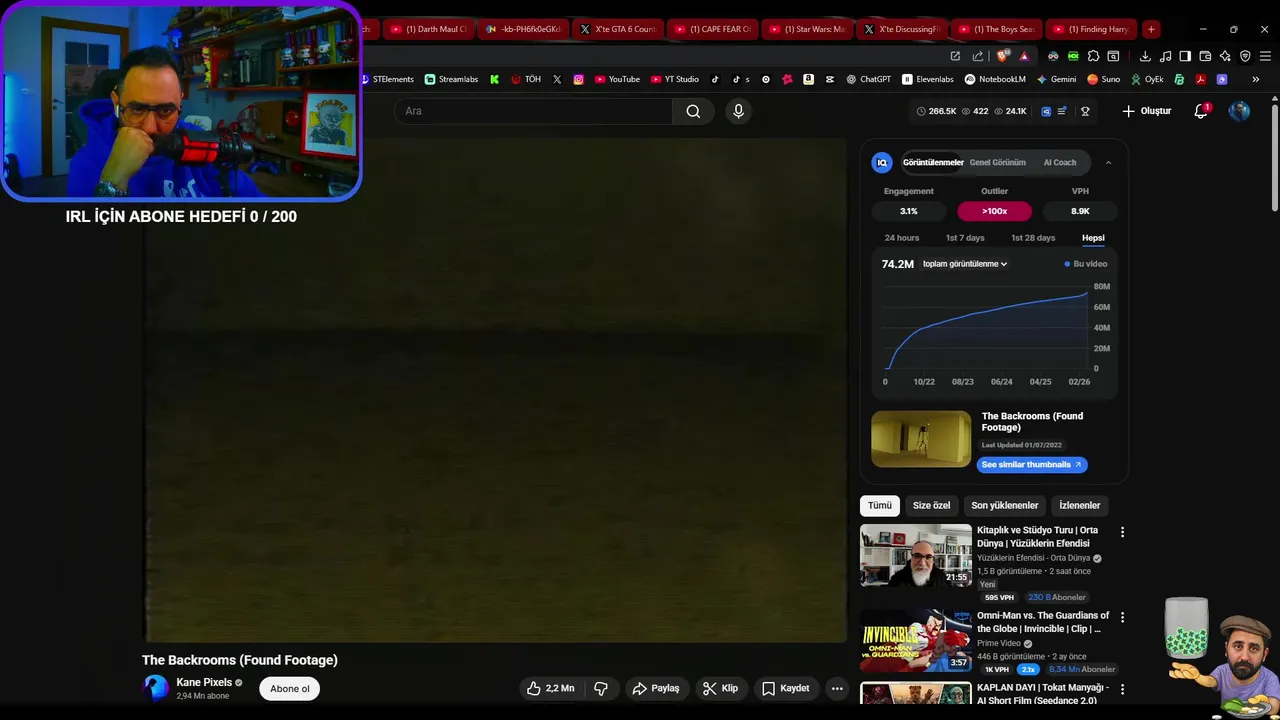This screenshot has height=720, width=1280.
Task: Open the Invincible Omni-Man video thumbnail
Action: [x=916, y=641]
